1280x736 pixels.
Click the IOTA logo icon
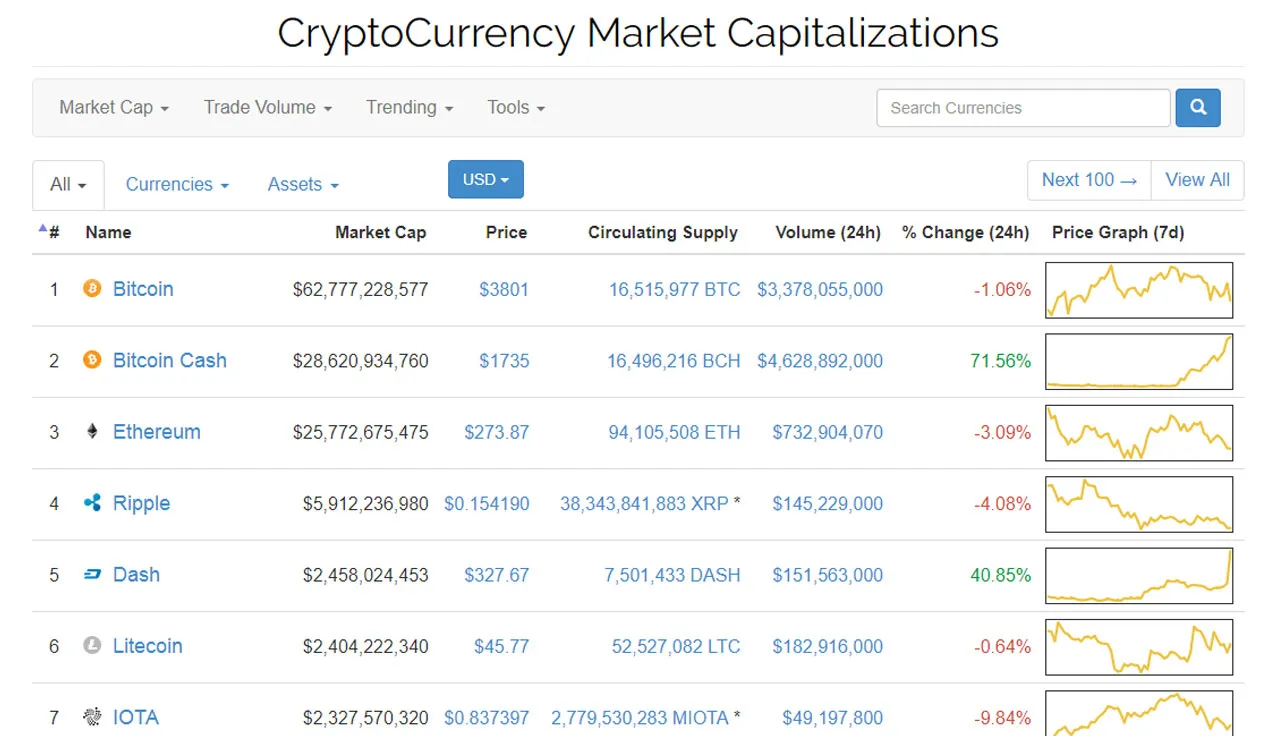click(x=92, y=717)
